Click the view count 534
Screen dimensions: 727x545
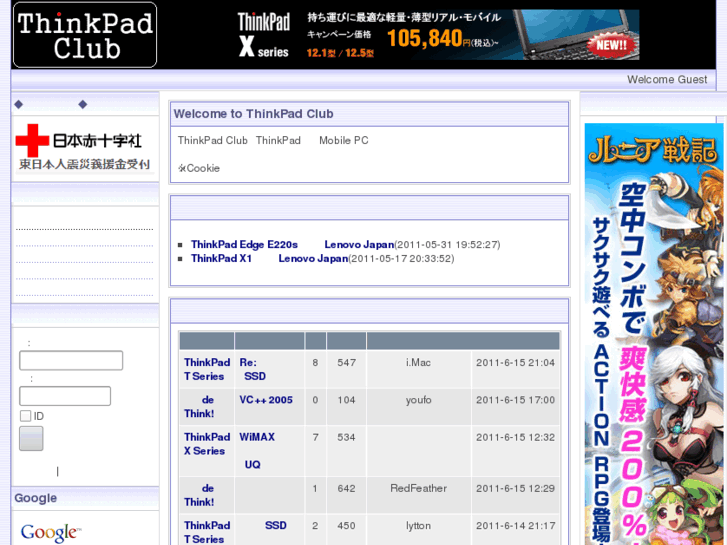coord(346,437)
